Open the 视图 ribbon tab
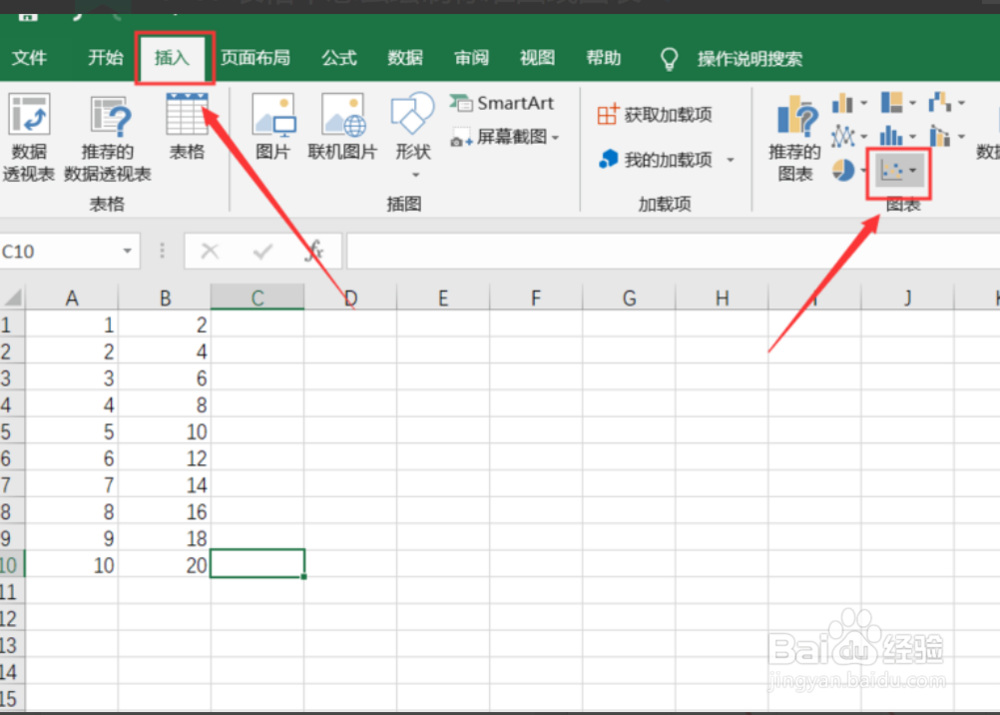The image size is (1000, 715). coord(537,58)
